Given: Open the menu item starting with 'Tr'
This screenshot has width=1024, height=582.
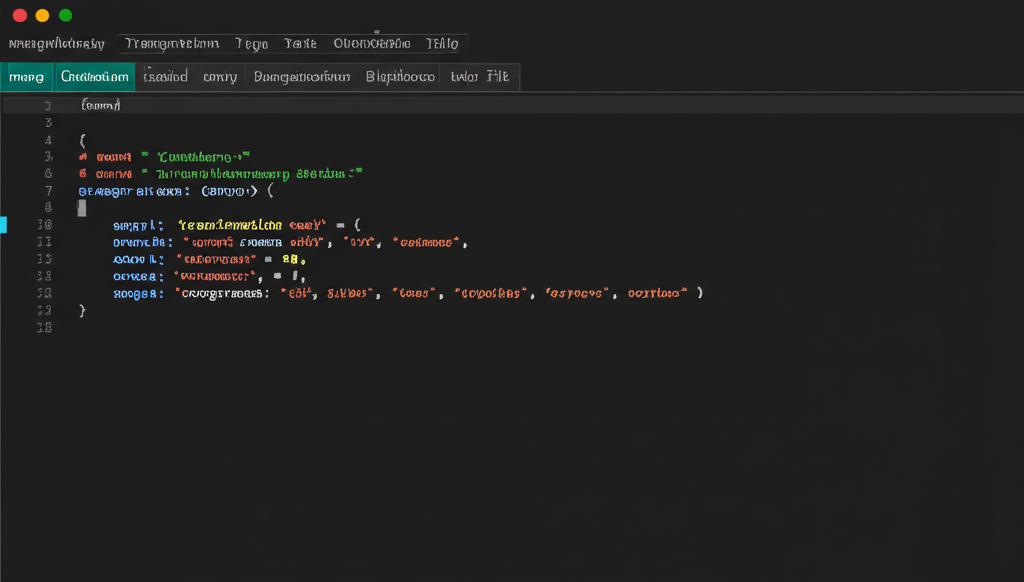Looking at the screenshot, I should click(x=172, y=44).
